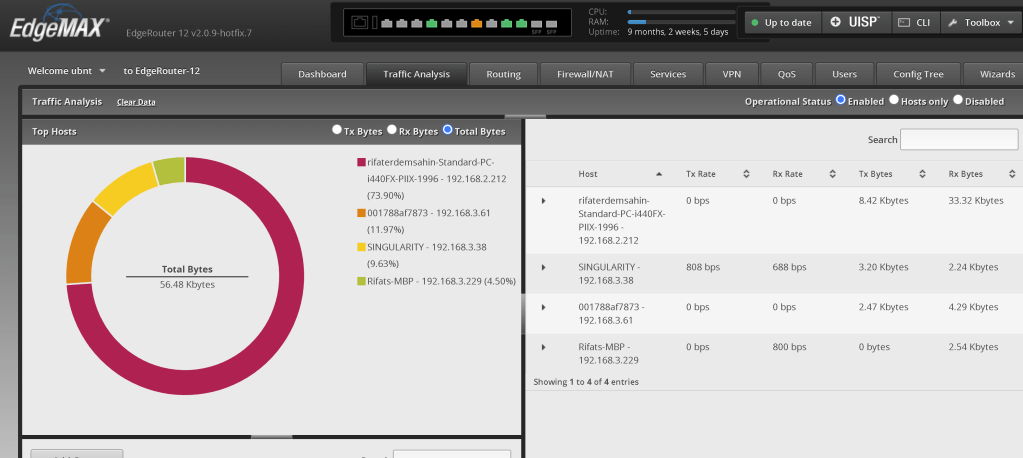Click the CPU usage bar
This screenshot has width=1023, height=458.
[681, 12]
